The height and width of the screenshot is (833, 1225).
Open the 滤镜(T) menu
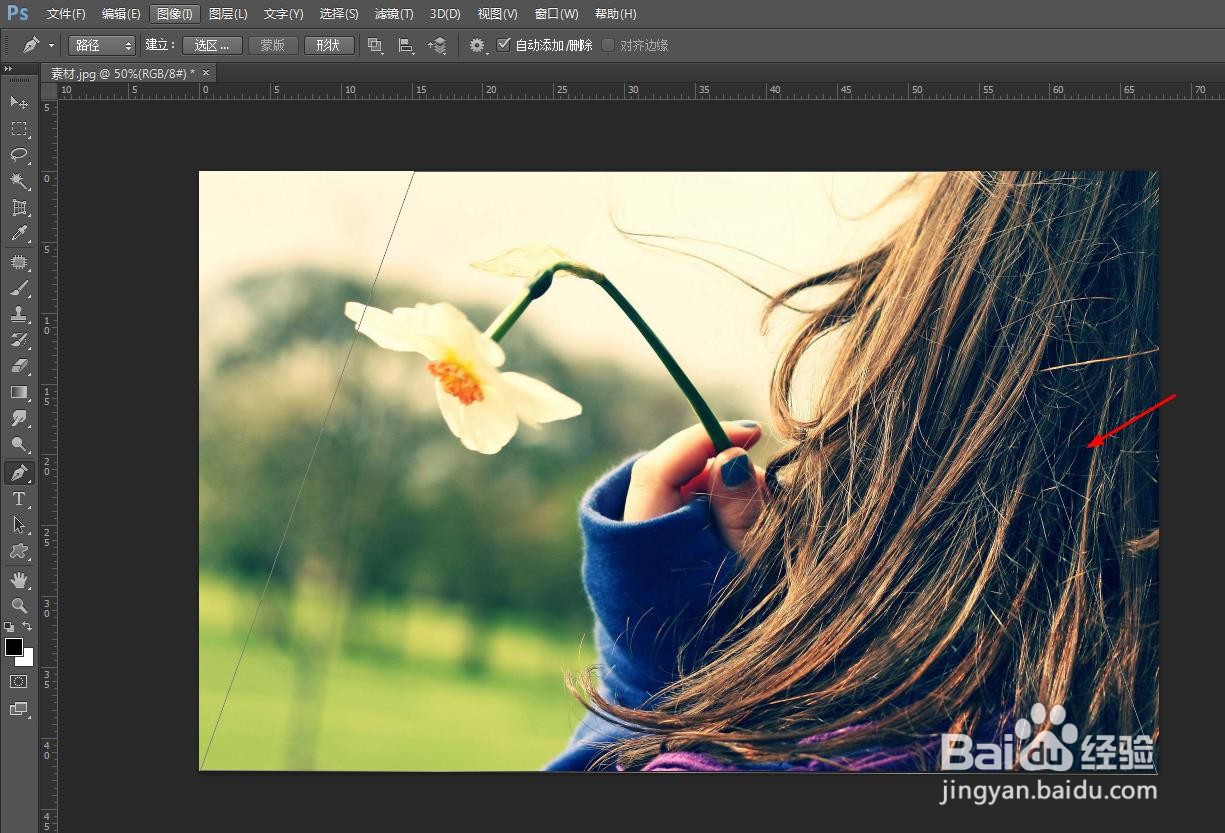(394, 14)
